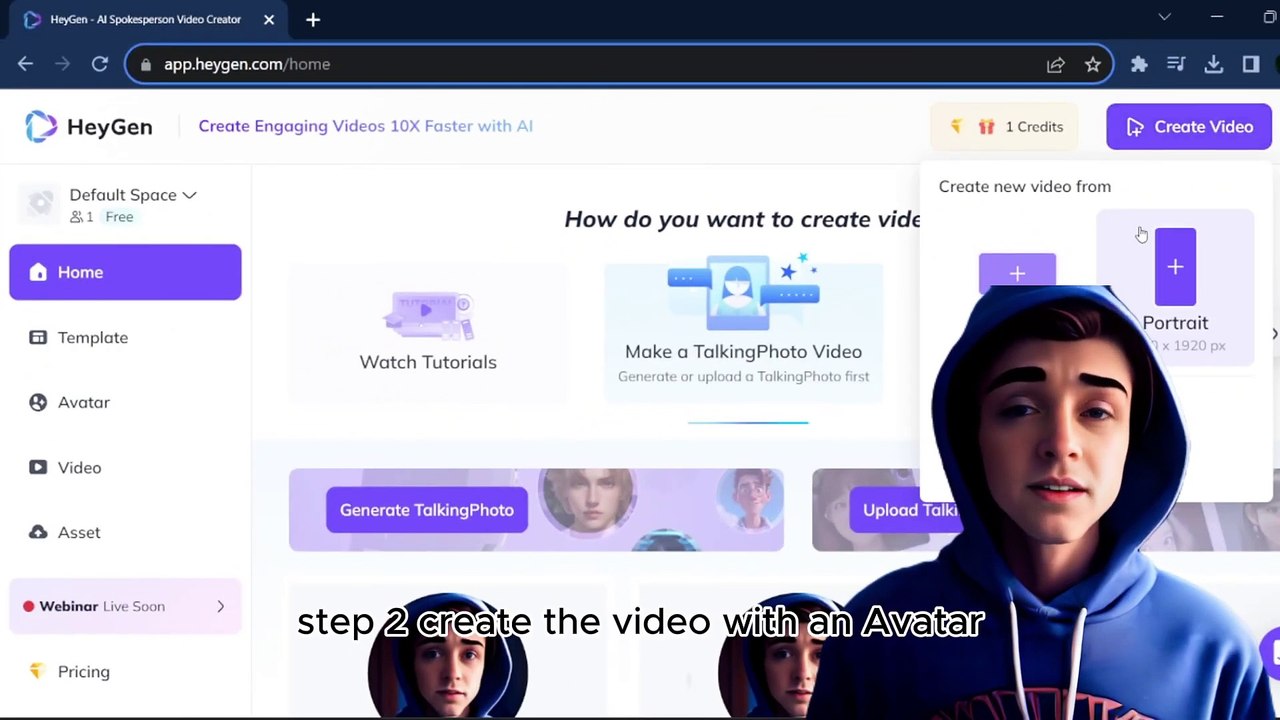Screen dimensions: 1280x720
Task: Bookmark this page with the star icon
Action: click(1092, 64)
